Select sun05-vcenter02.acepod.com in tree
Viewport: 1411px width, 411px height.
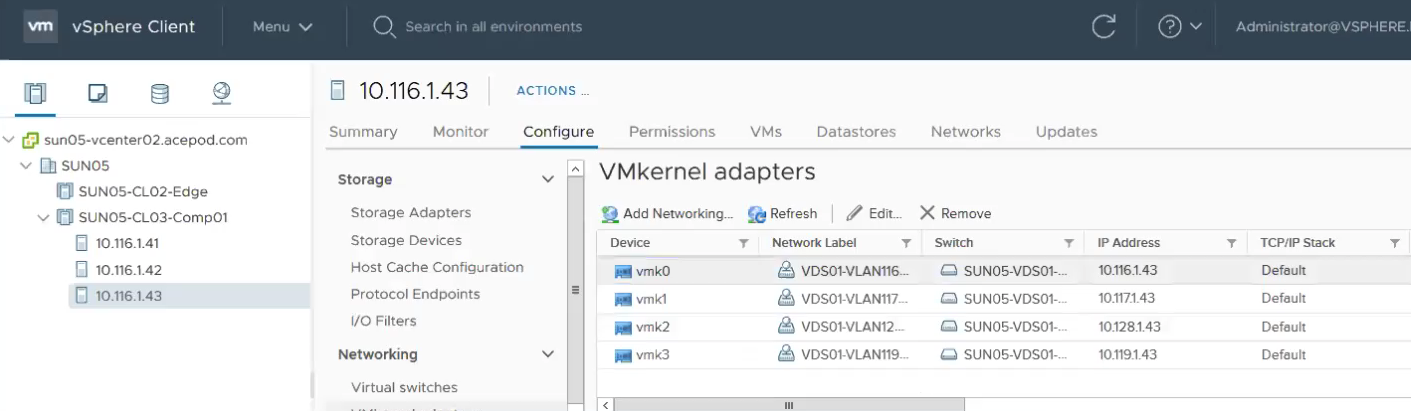[x=146, y=140]
